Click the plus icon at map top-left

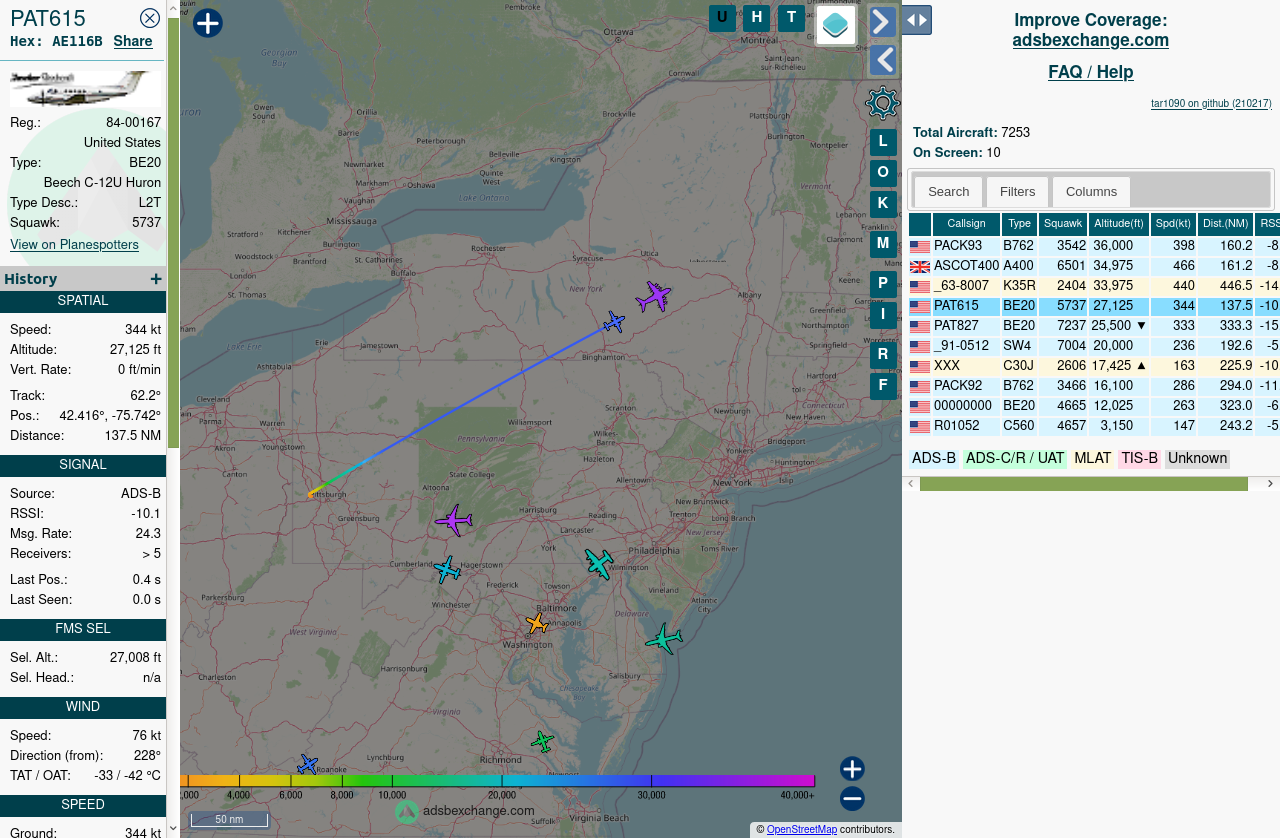pyautogui.click(x=207, y=23)
